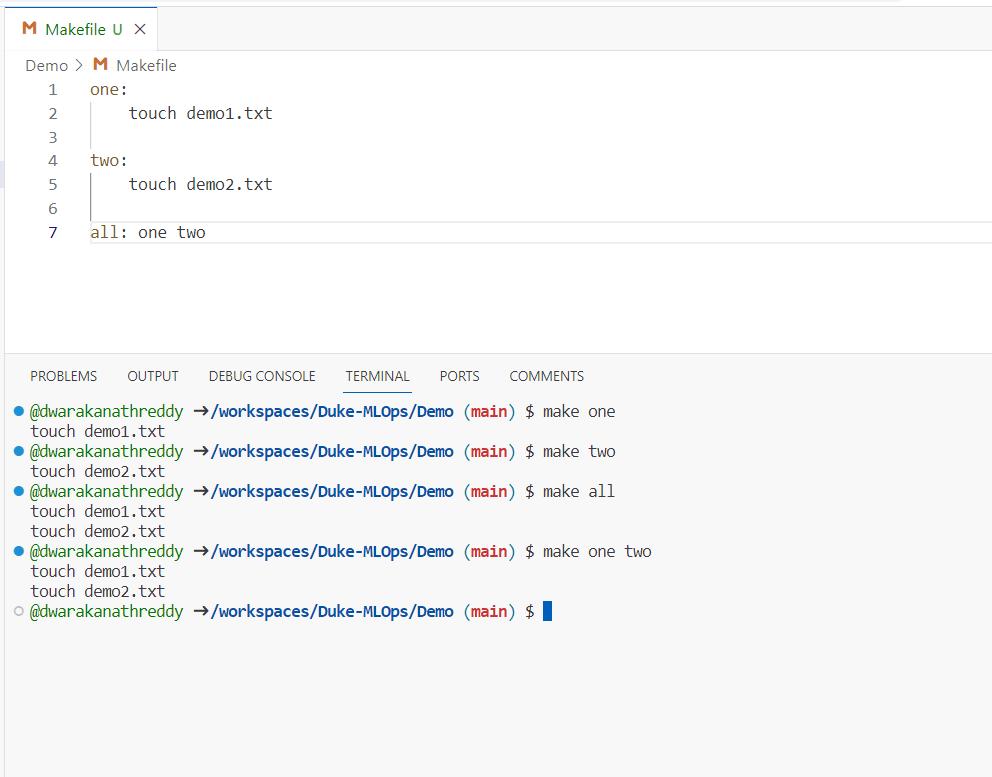Open the OUTPUT panel tab

(153, 376)
